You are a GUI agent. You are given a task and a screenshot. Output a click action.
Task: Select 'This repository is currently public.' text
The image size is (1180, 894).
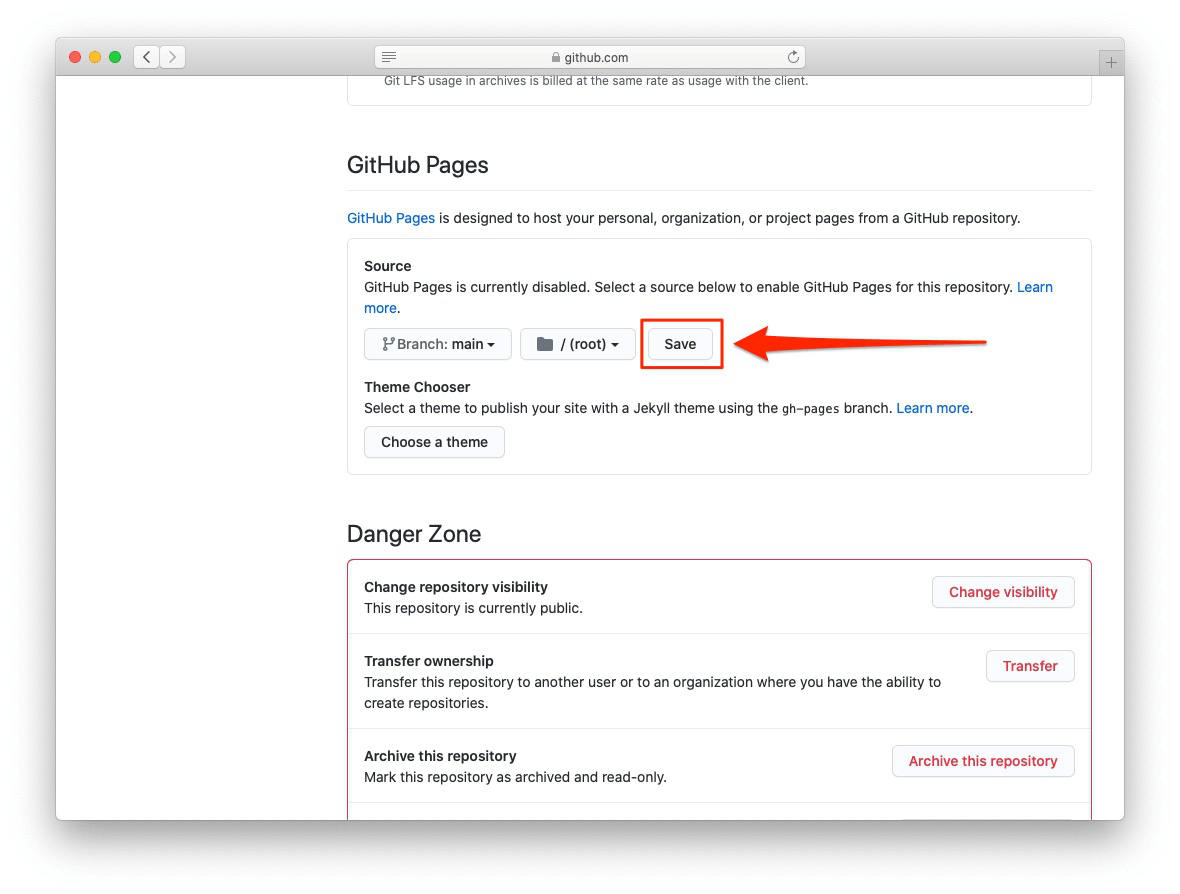(473, 608)
